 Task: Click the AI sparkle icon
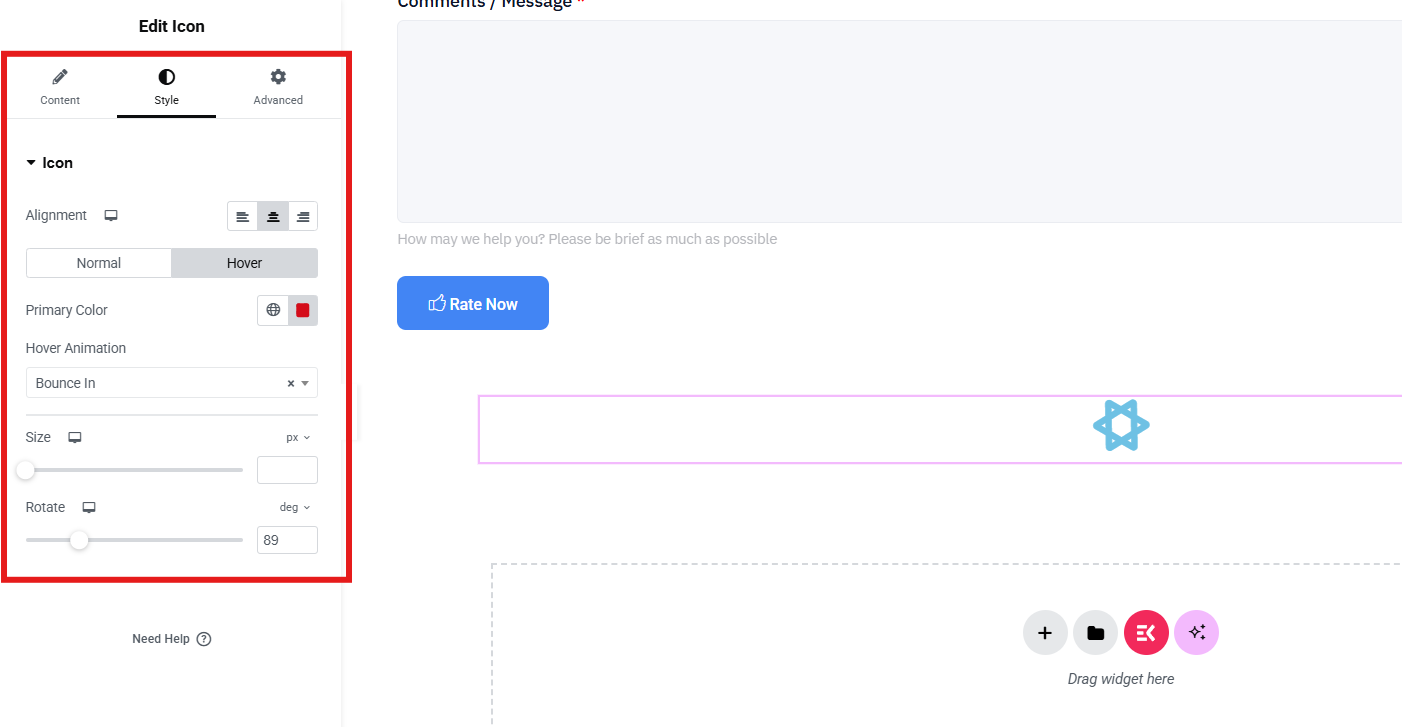1196,633
